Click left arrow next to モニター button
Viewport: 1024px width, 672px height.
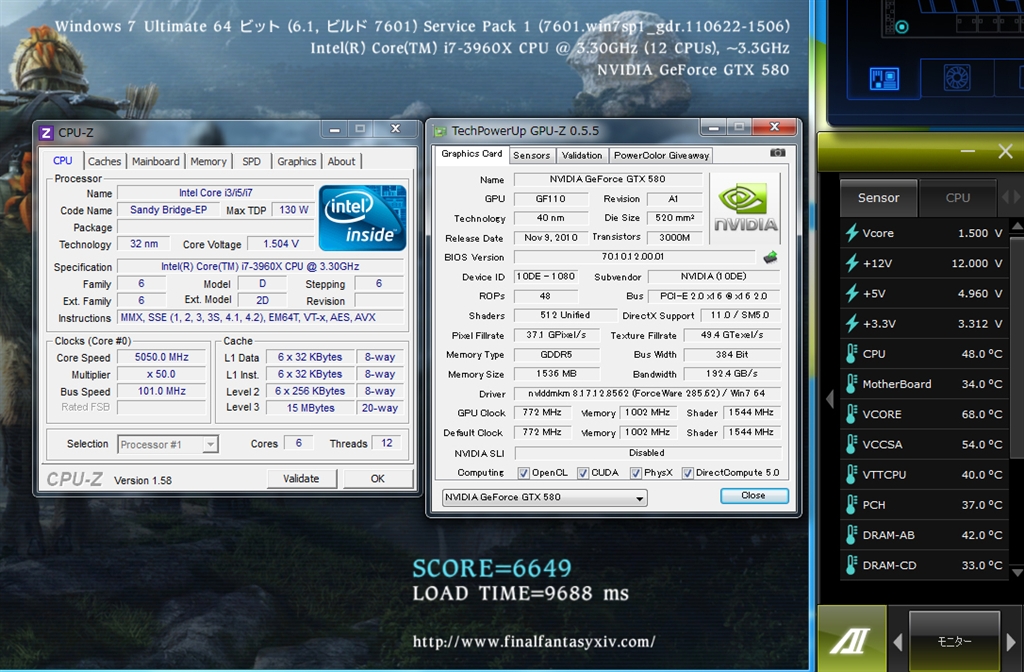click(897, 641)
